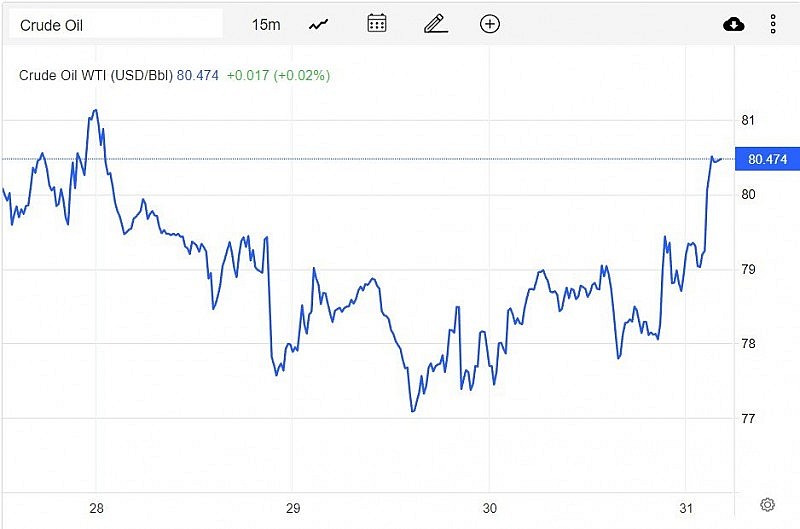
Task: Click the 77 price axis label
Action: tap(748, 418)
